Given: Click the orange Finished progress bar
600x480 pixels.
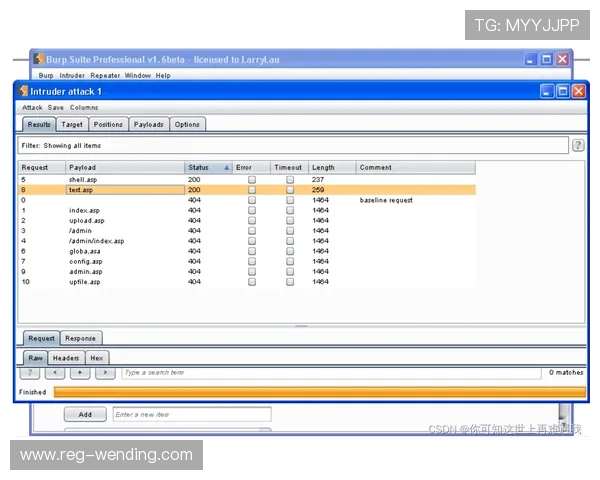Looking at the screenshot, I should (318, 392).
